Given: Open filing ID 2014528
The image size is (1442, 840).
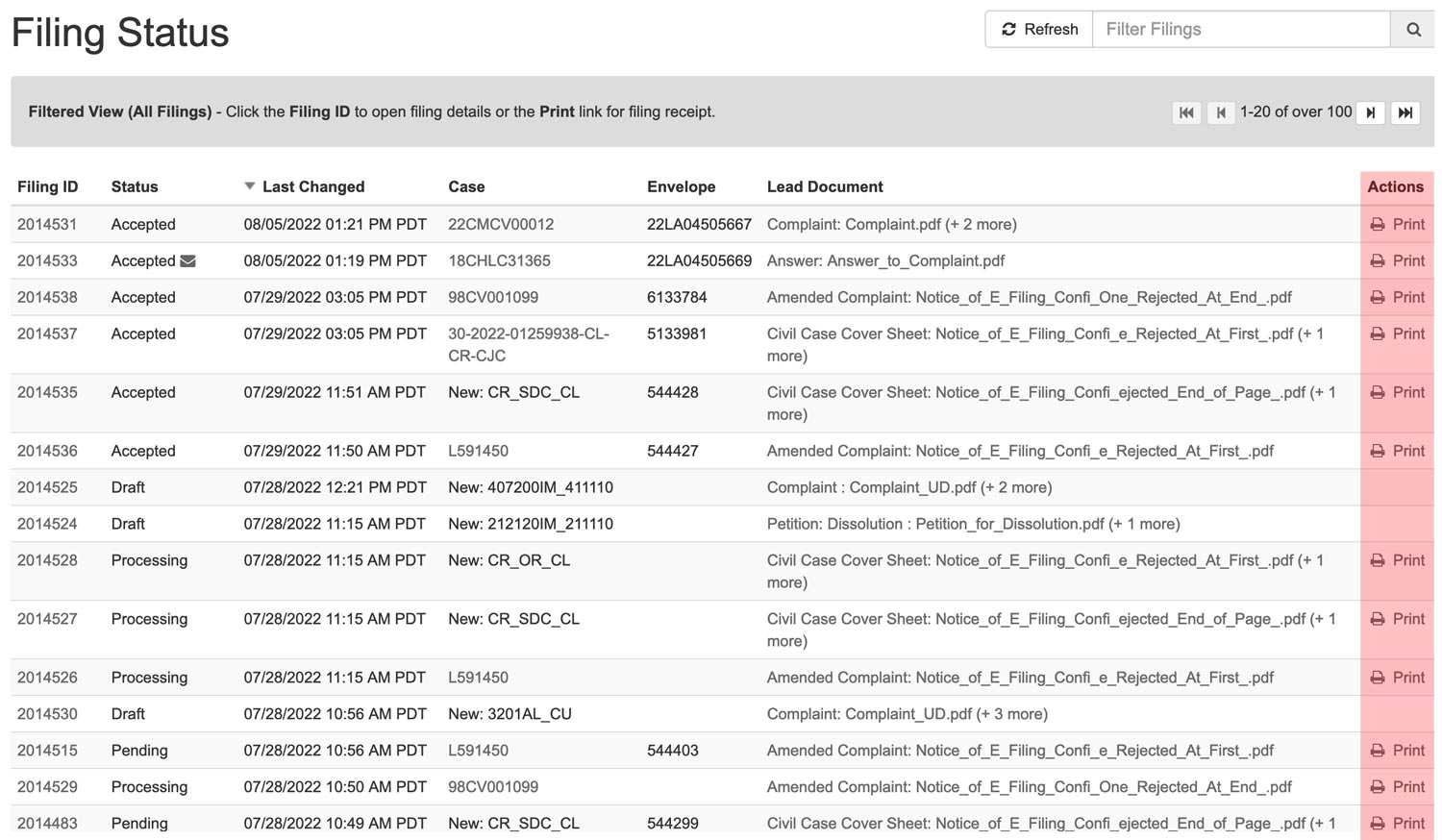Looking at the screenshot, I should click(x=47, y=560).
